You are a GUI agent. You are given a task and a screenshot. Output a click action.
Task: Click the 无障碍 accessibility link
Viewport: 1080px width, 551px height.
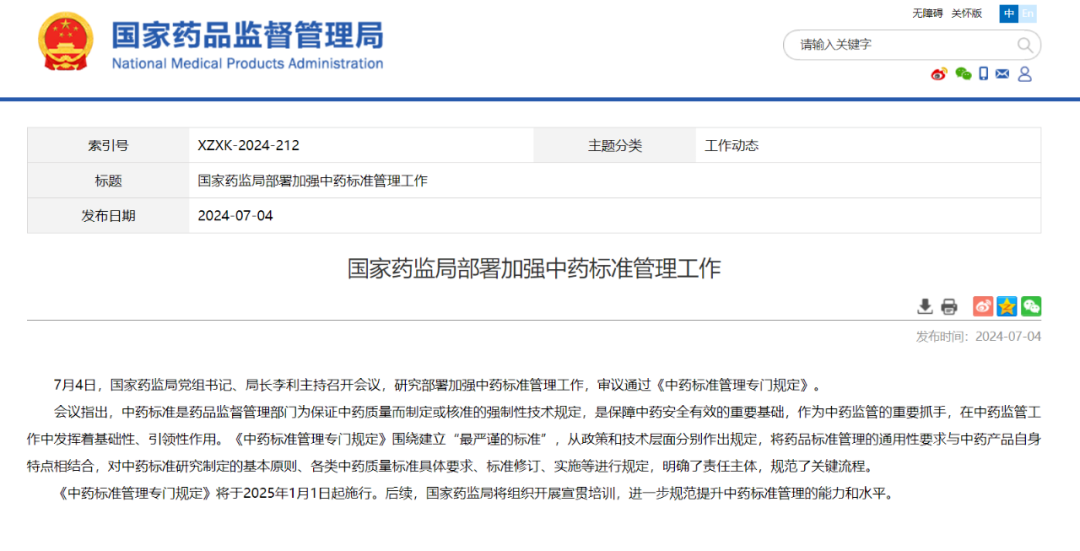(927, 13)
